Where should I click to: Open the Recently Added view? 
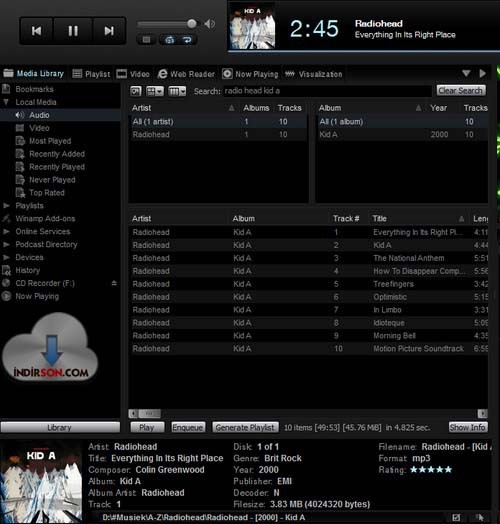point(57,154)
